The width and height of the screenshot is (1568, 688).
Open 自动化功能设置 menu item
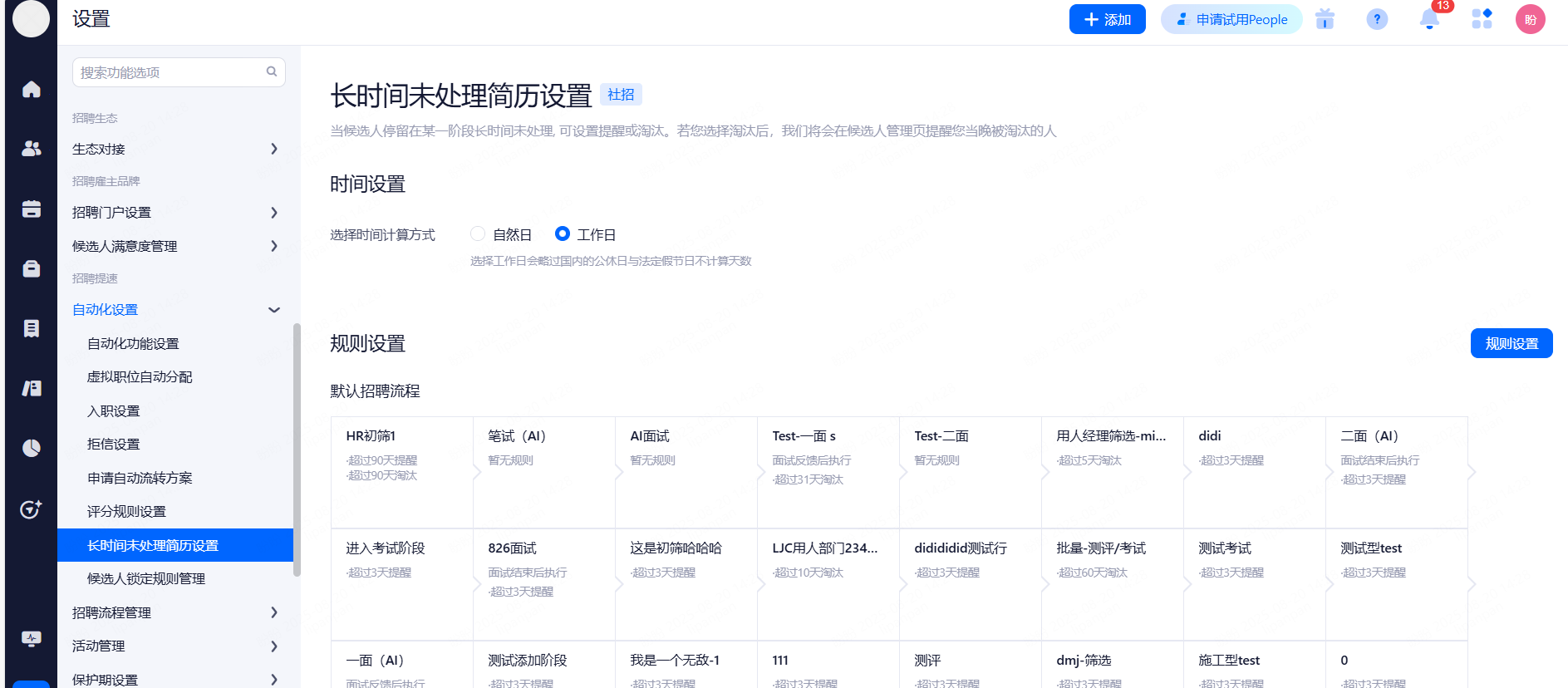133,343
